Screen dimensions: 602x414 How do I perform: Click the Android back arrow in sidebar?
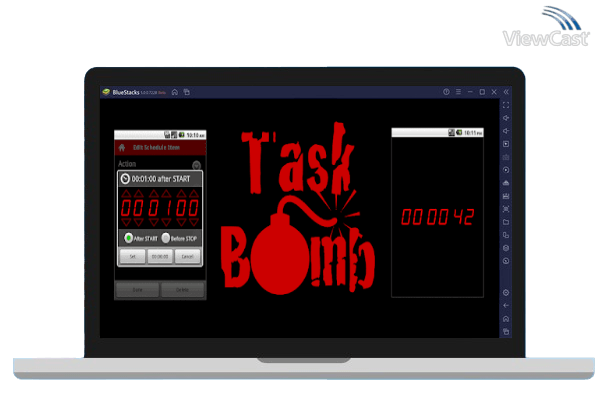click(506, 306)
